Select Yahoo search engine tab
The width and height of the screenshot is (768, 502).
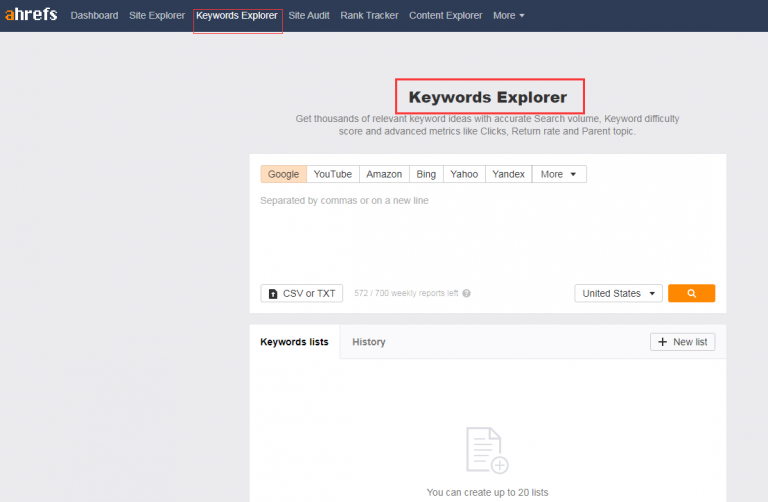[x=464, y=174]
